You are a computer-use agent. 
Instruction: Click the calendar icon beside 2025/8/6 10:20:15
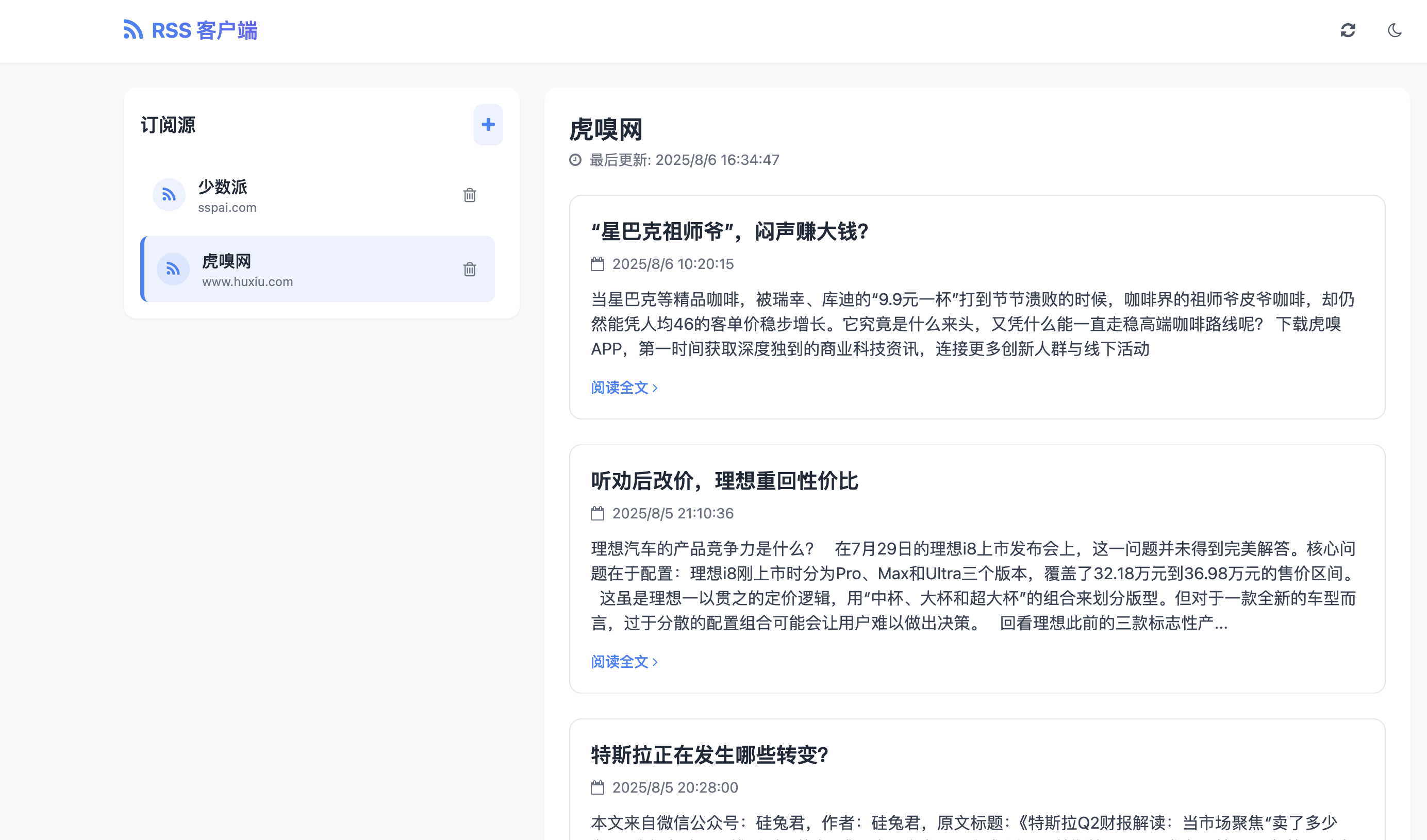(598, 264)
